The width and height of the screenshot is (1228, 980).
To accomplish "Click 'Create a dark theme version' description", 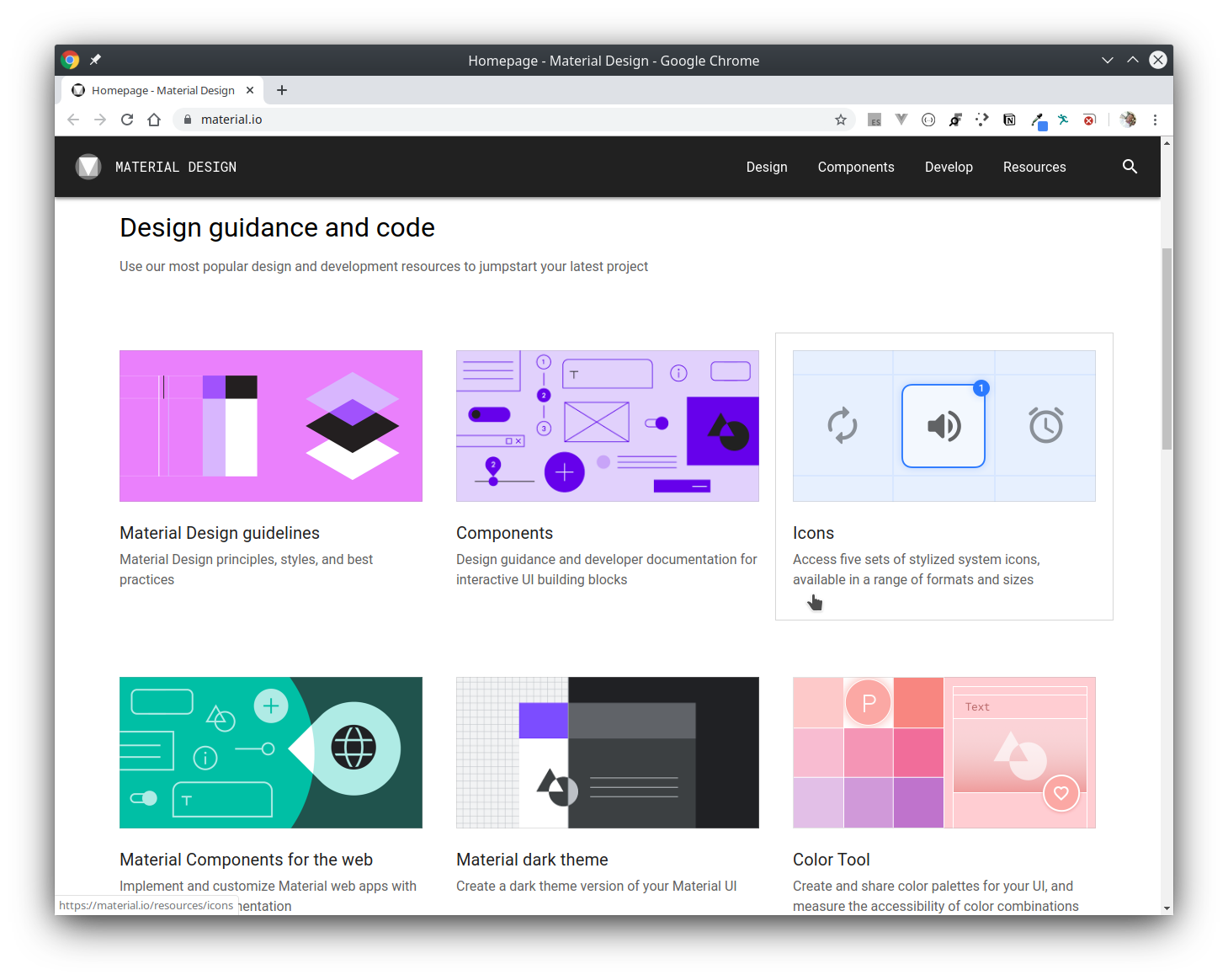I will click(x=596, y=886).
